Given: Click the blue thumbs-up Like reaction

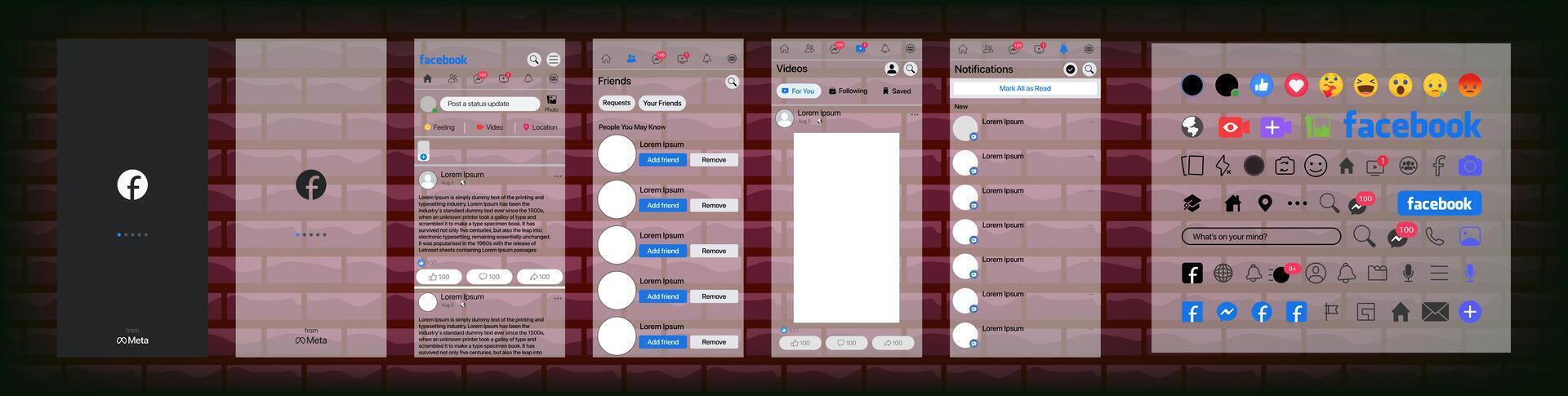Looking at the screenshot, I should (1262, 85).
